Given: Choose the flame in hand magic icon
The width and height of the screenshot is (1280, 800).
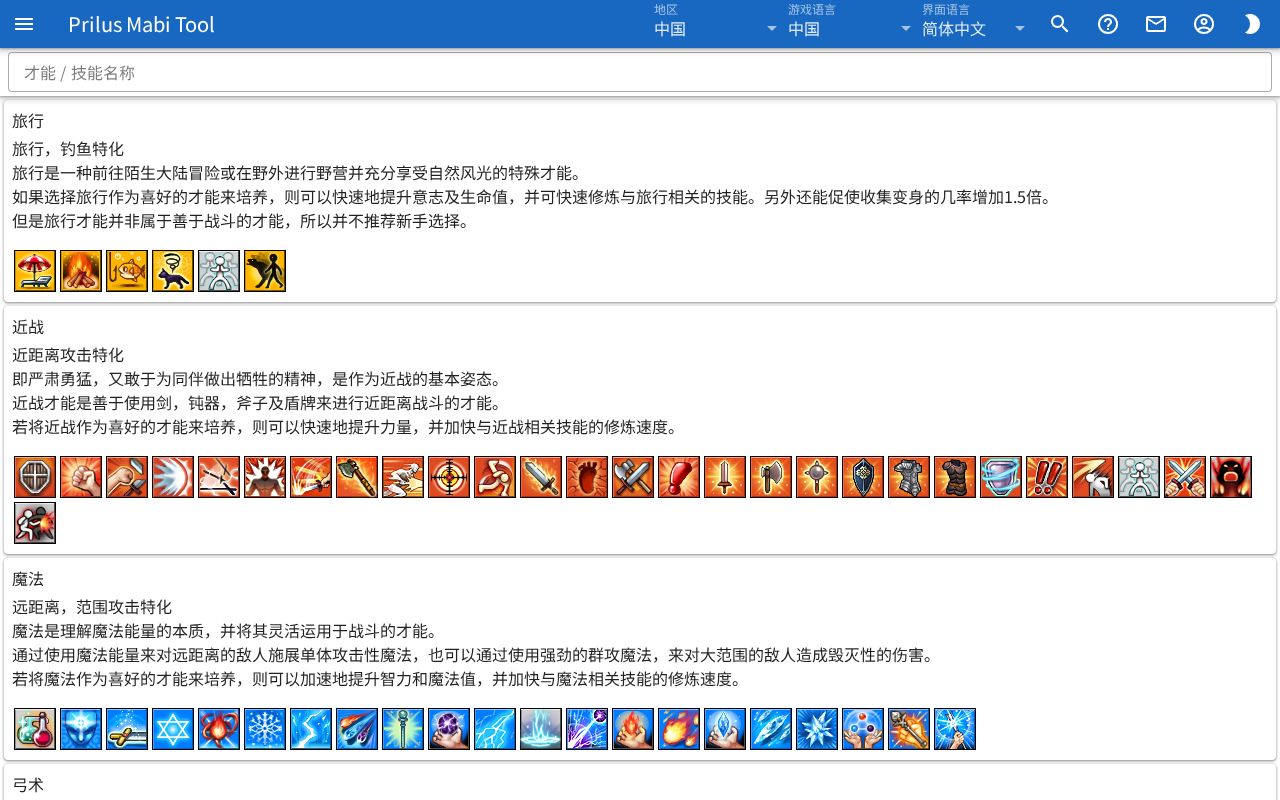Looking at the screenshot, I should click(x=633, y=729).
